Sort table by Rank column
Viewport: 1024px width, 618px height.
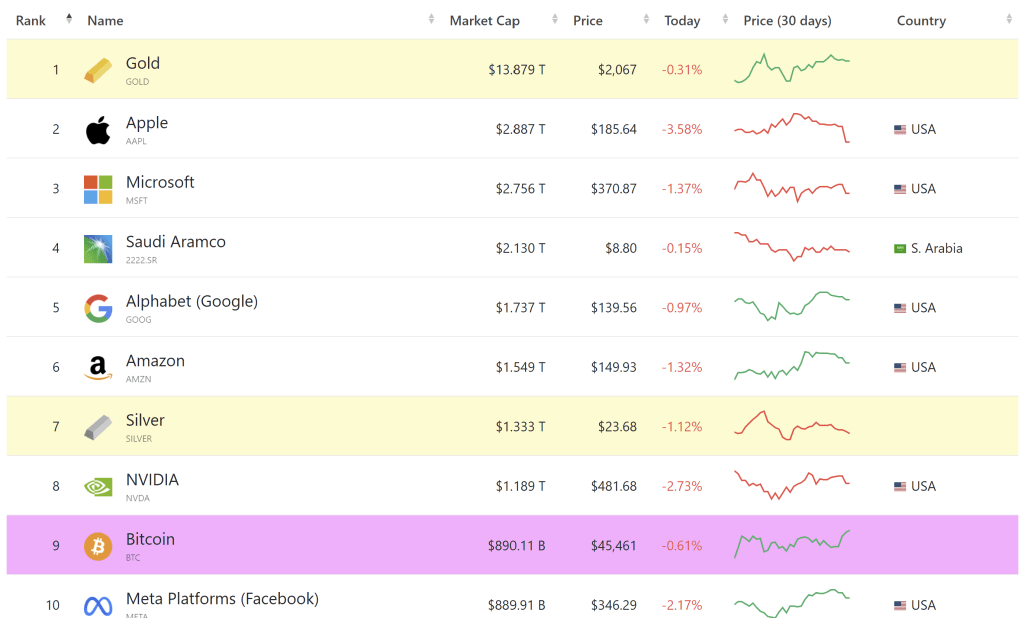[31, 20]
